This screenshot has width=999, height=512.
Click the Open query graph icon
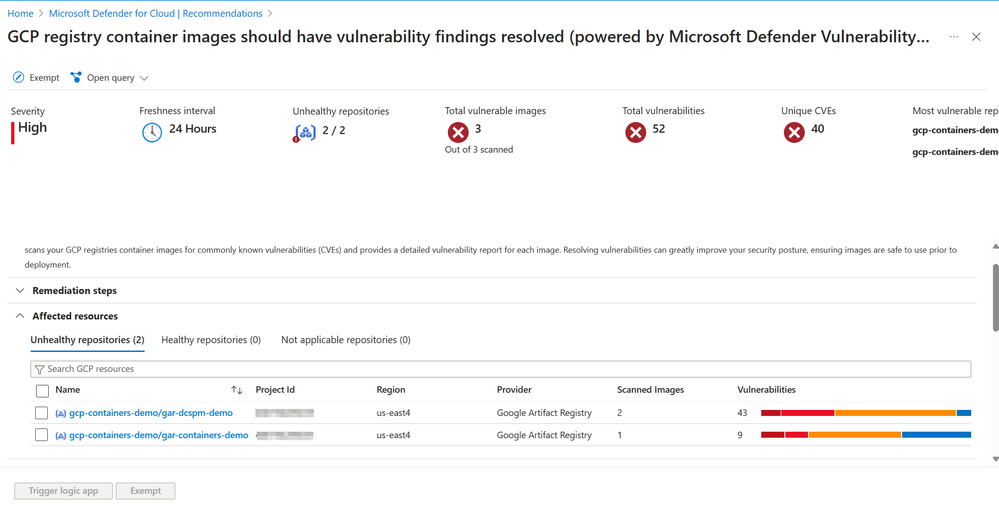tap(76, 78)
